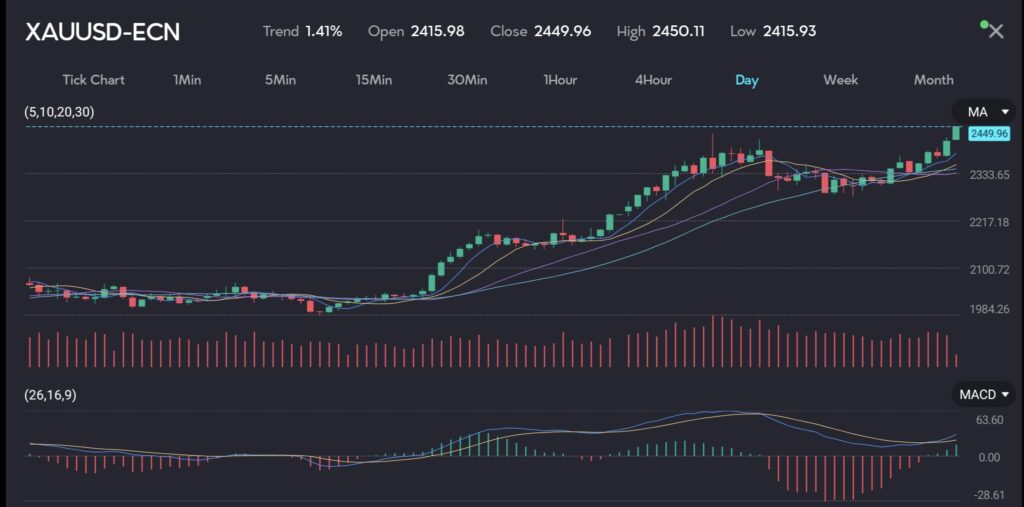Click the active Day timeframe tab

746,80
